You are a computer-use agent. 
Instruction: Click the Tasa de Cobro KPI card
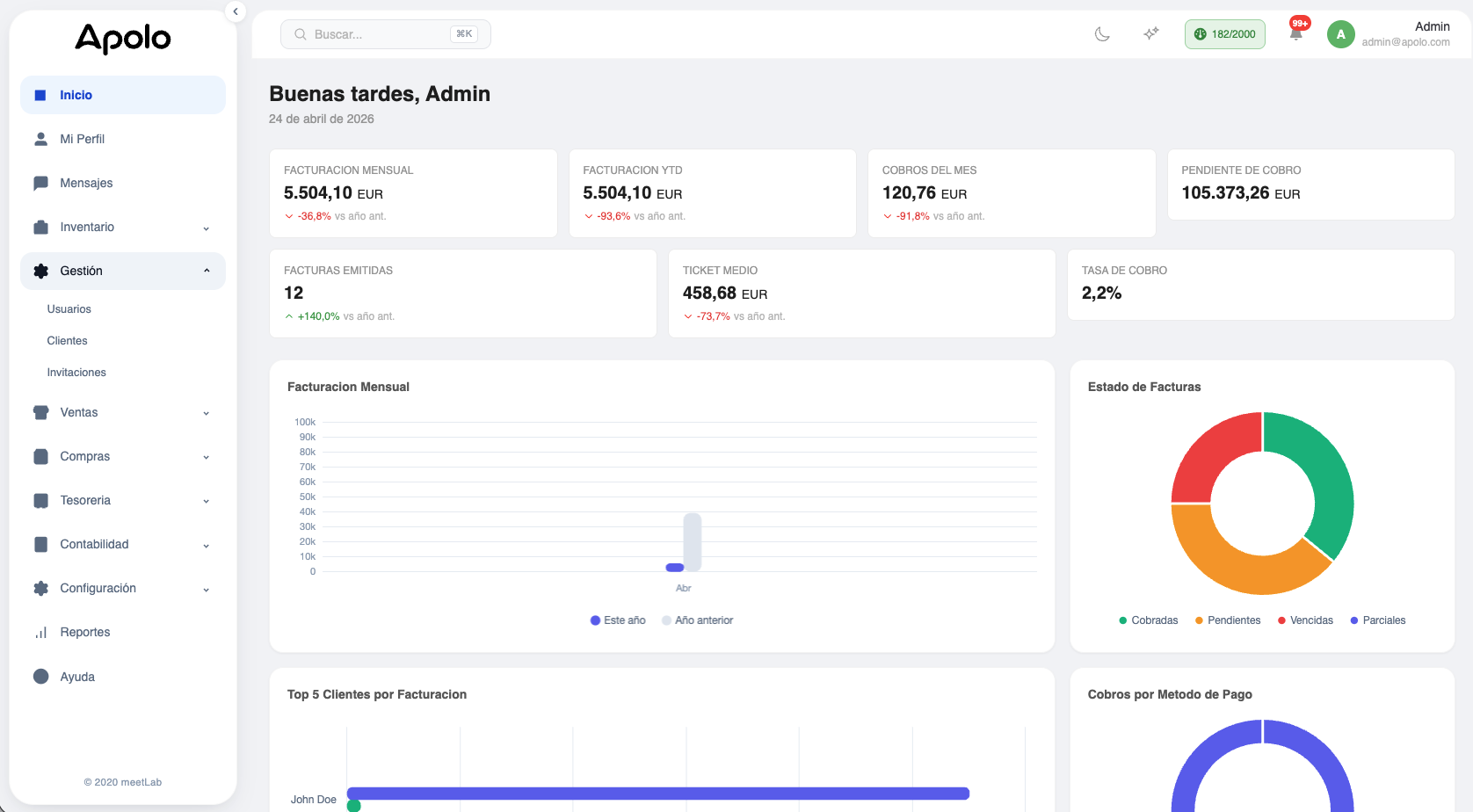point(1261,285)
